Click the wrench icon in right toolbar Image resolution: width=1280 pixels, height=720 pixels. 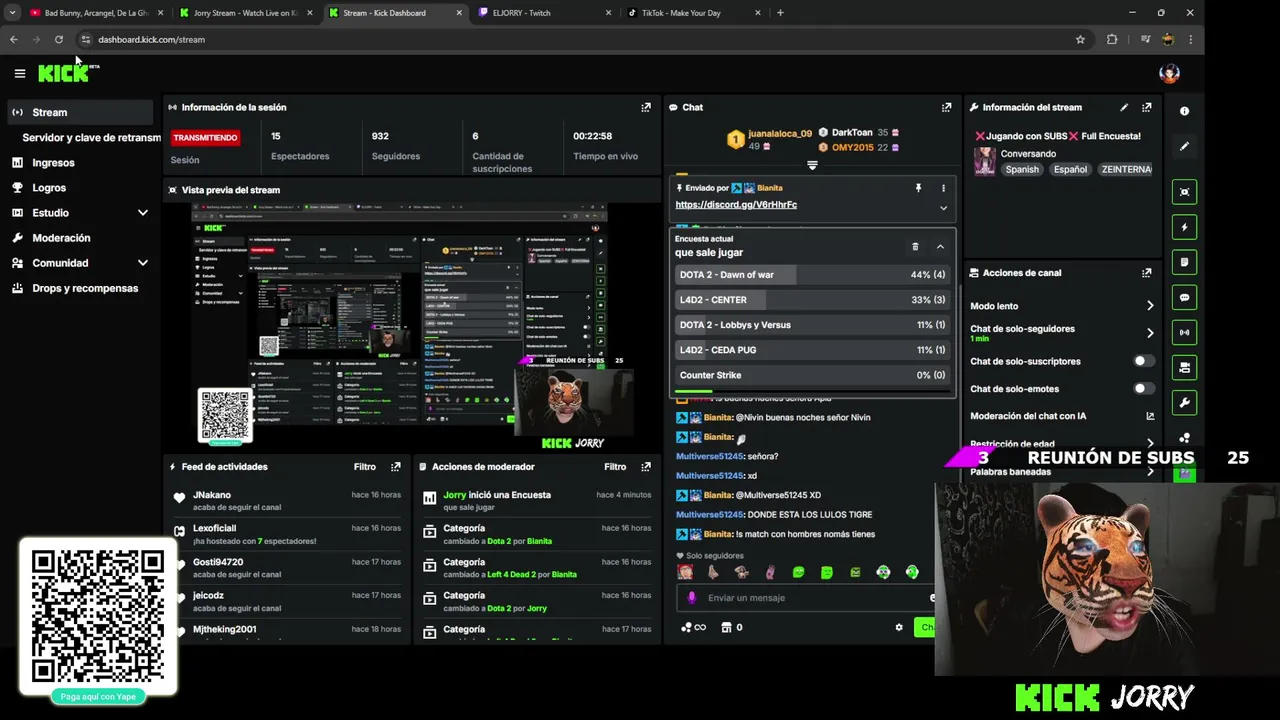(1184, 402)
